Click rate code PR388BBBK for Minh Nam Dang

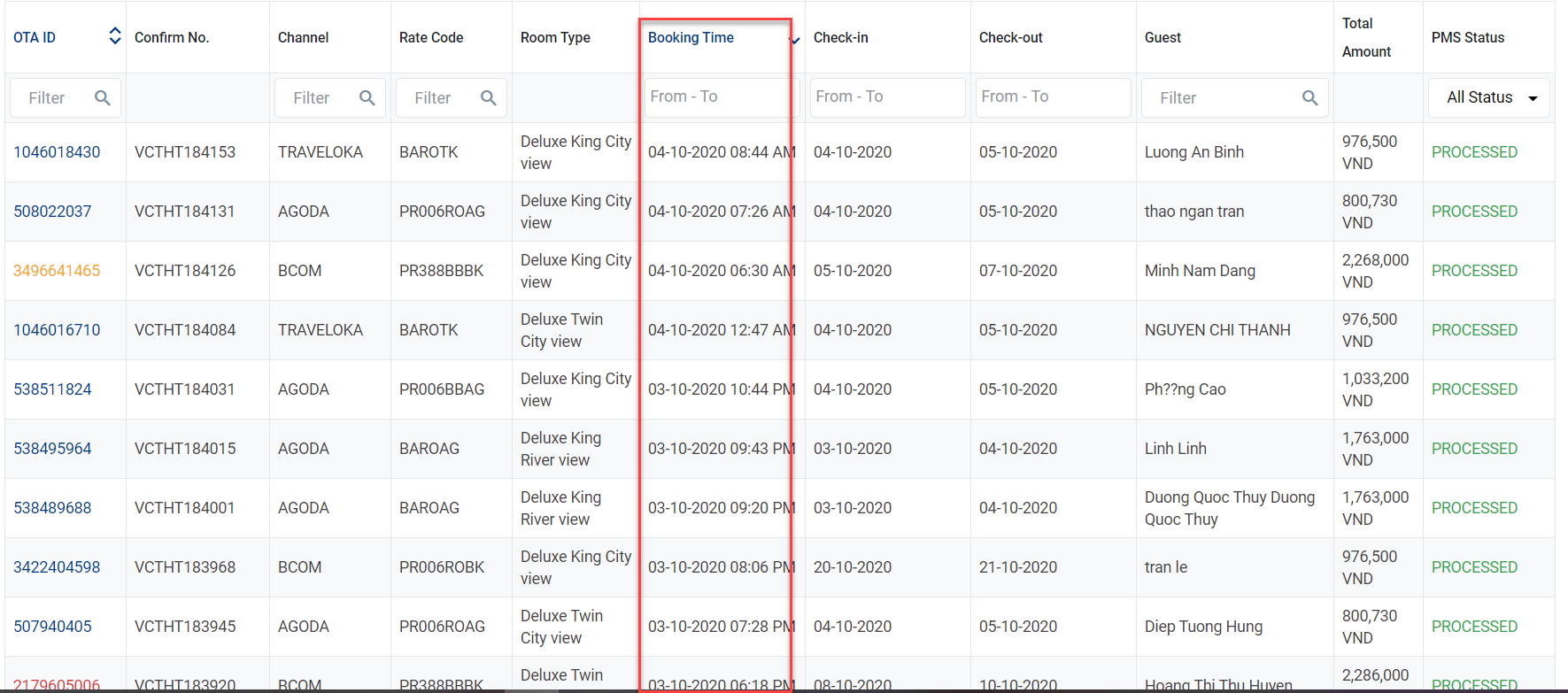click(x=441, y=271)
